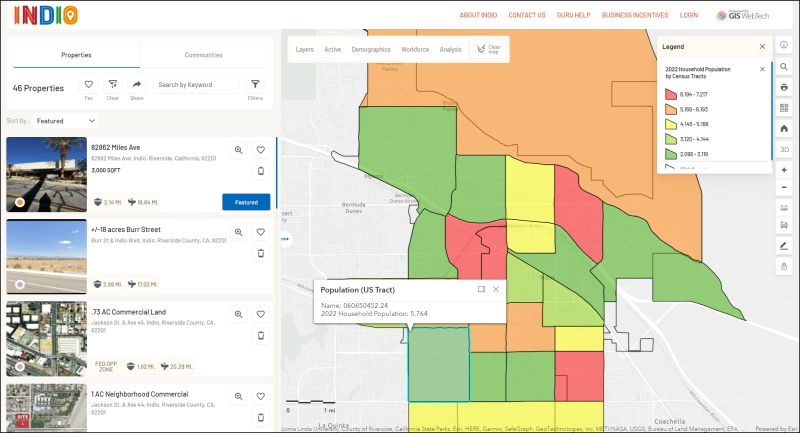
Task: Clear the applied property filters
Action: point(113,85)
